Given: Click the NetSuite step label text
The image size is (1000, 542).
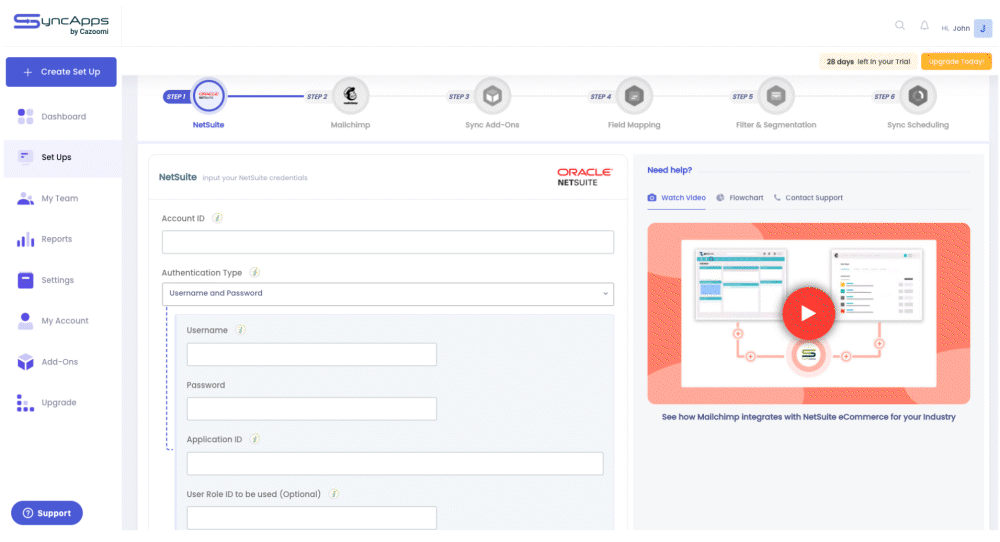Looking at the screenshot, I should (209, 125).
